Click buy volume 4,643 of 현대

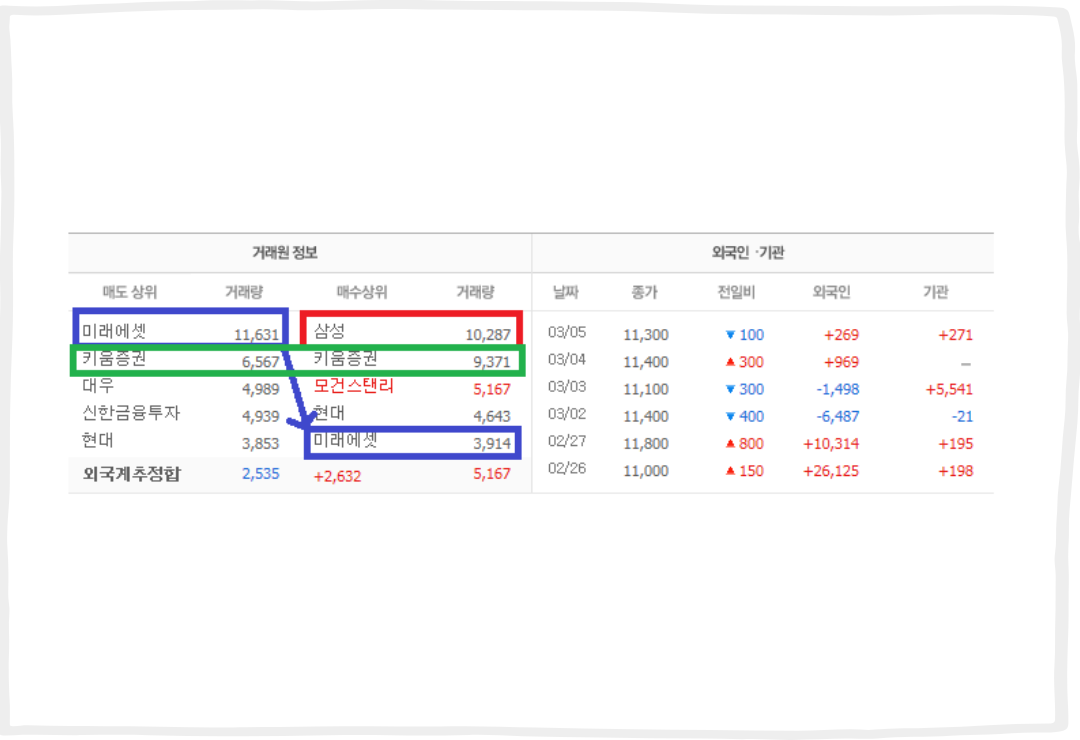point(492,416)
